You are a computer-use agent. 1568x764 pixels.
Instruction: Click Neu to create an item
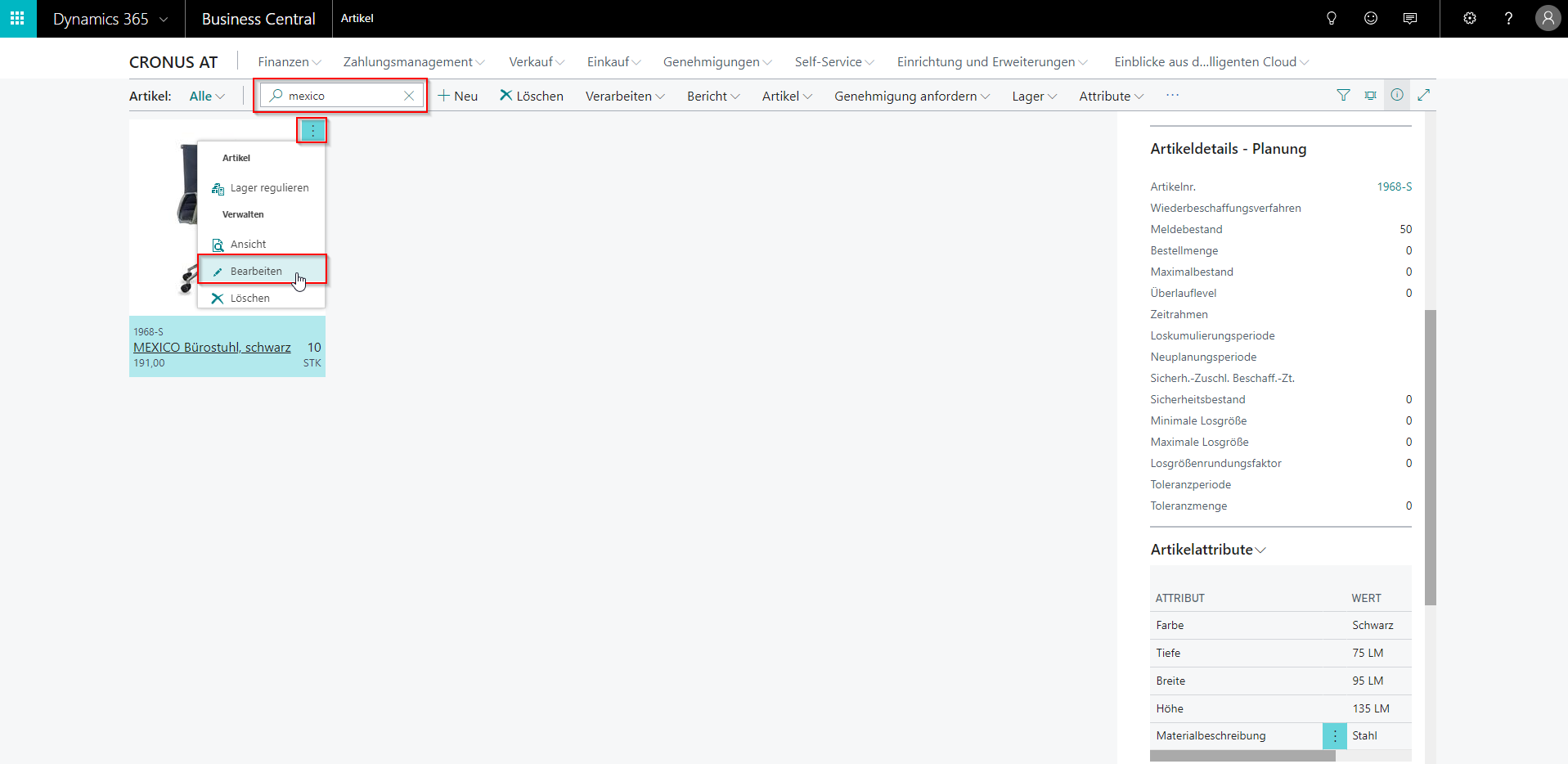click(x=457, y=96)
